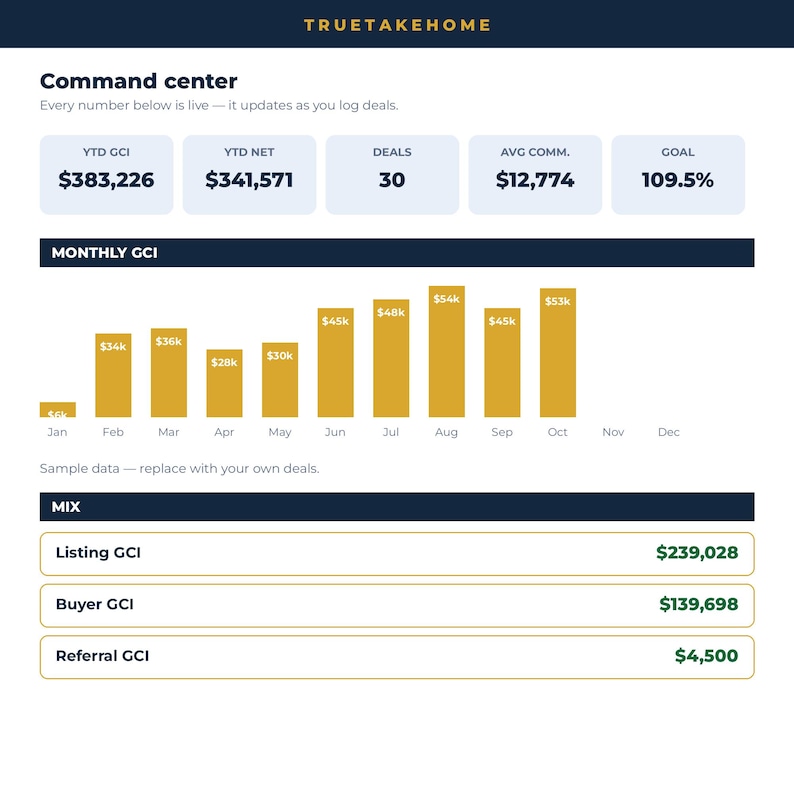
Task: Select the Nov axis label
Action: pos(613,432)
